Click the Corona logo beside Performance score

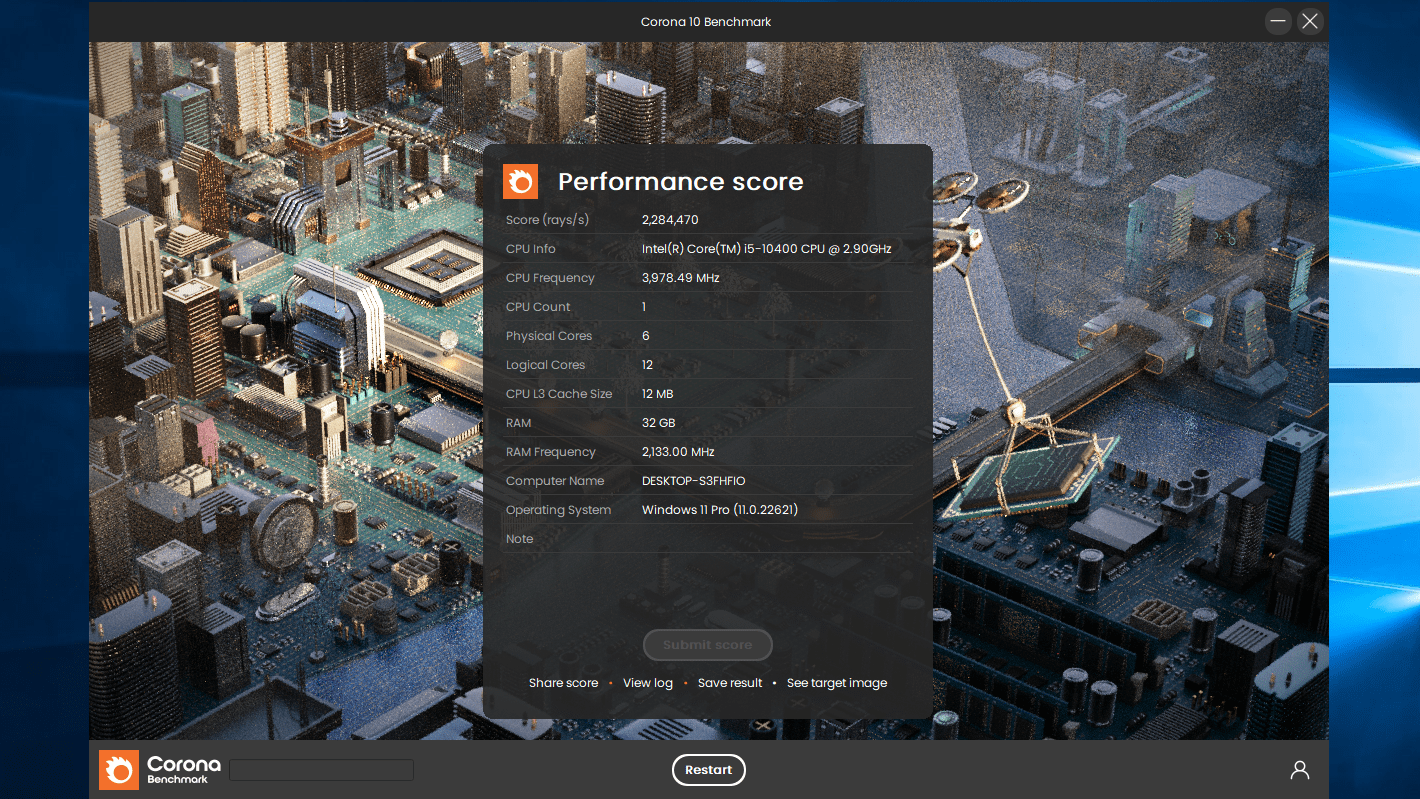520,181
